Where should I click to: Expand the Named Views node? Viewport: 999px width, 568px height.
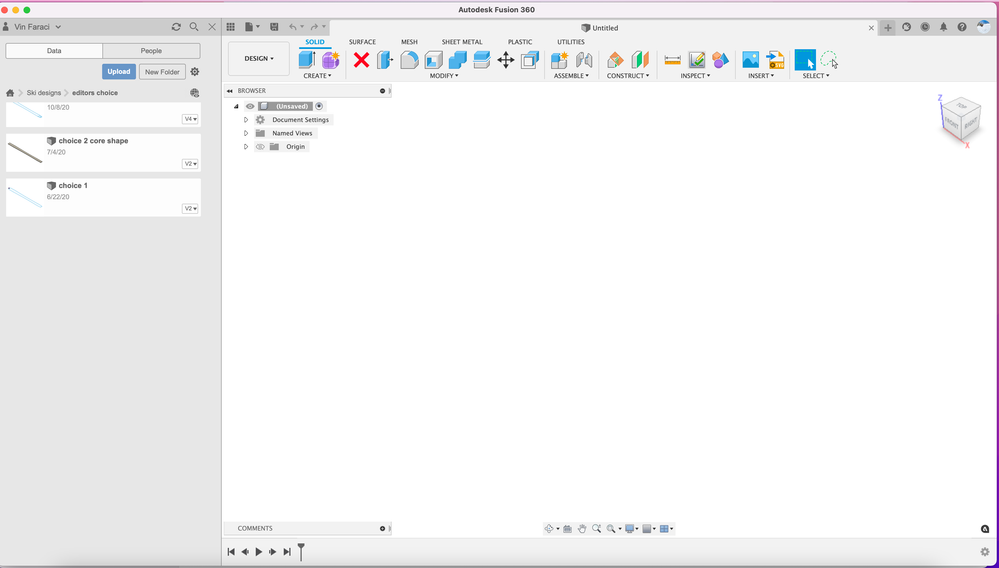point(246,133)
